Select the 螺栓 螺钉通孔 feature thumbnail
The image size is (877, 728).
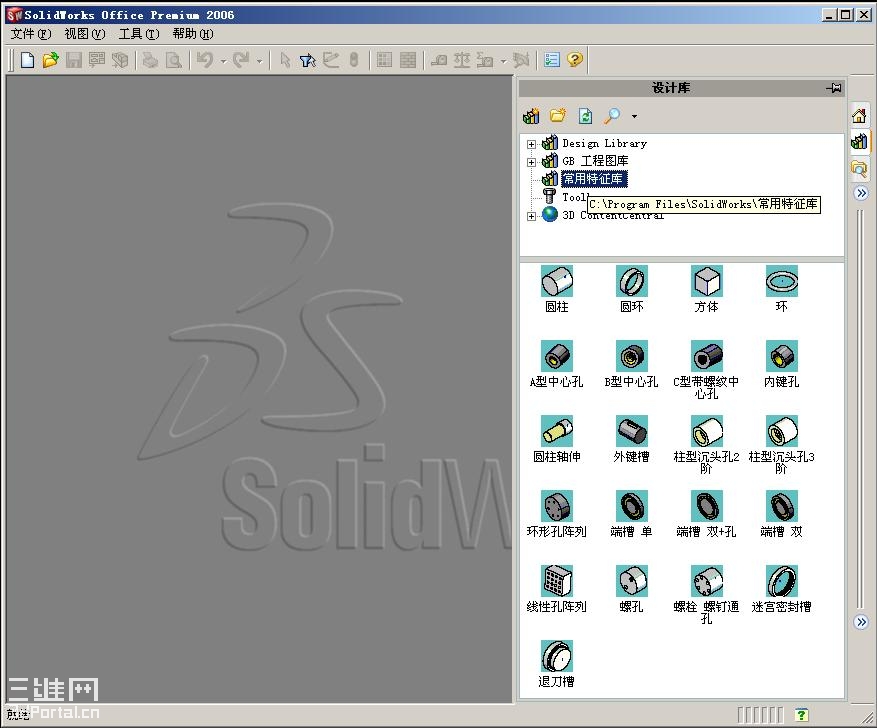[x=706, y=580]
